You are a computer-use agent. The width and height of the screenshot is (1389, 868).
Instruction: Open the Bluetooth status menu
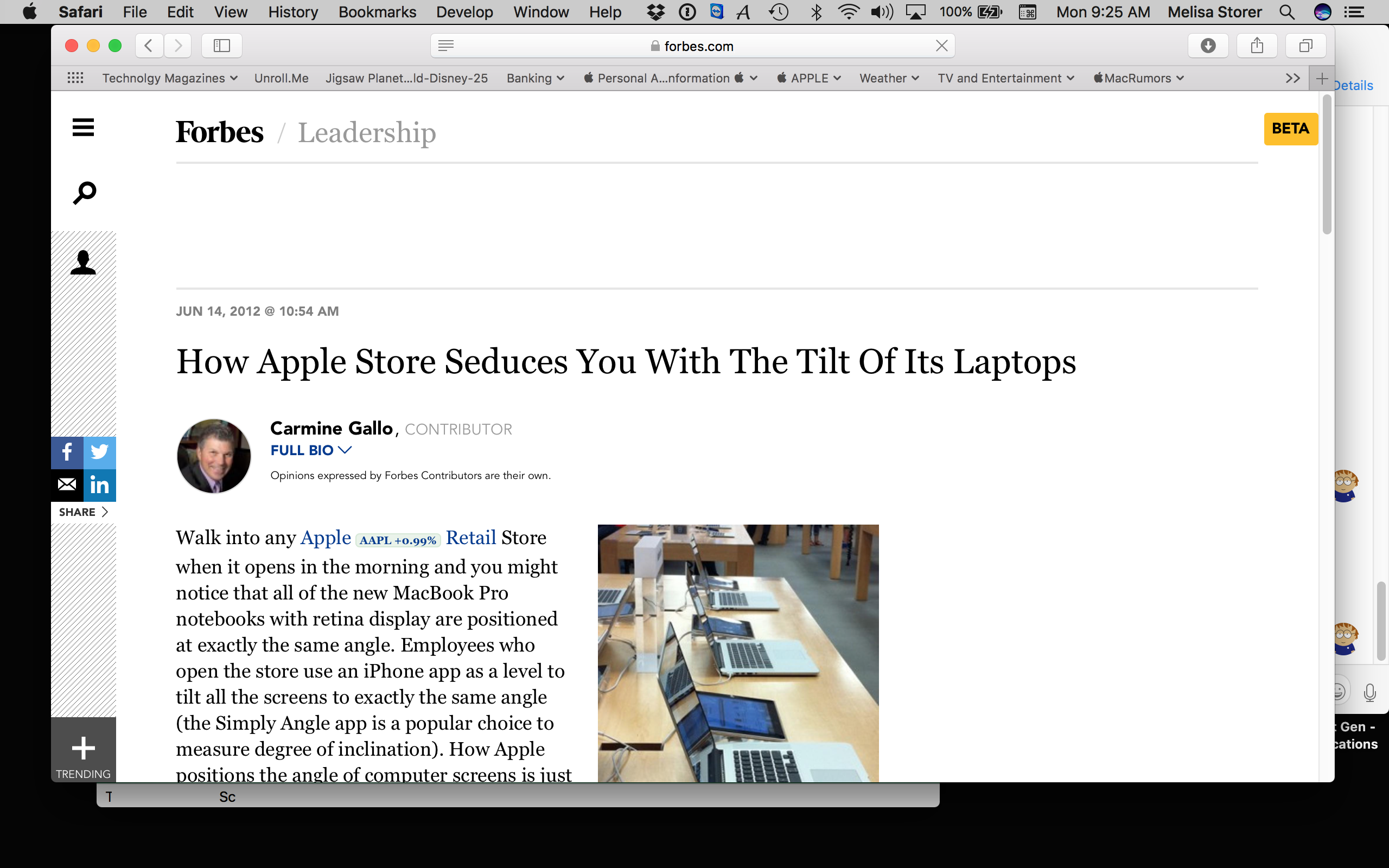(816, 12)
